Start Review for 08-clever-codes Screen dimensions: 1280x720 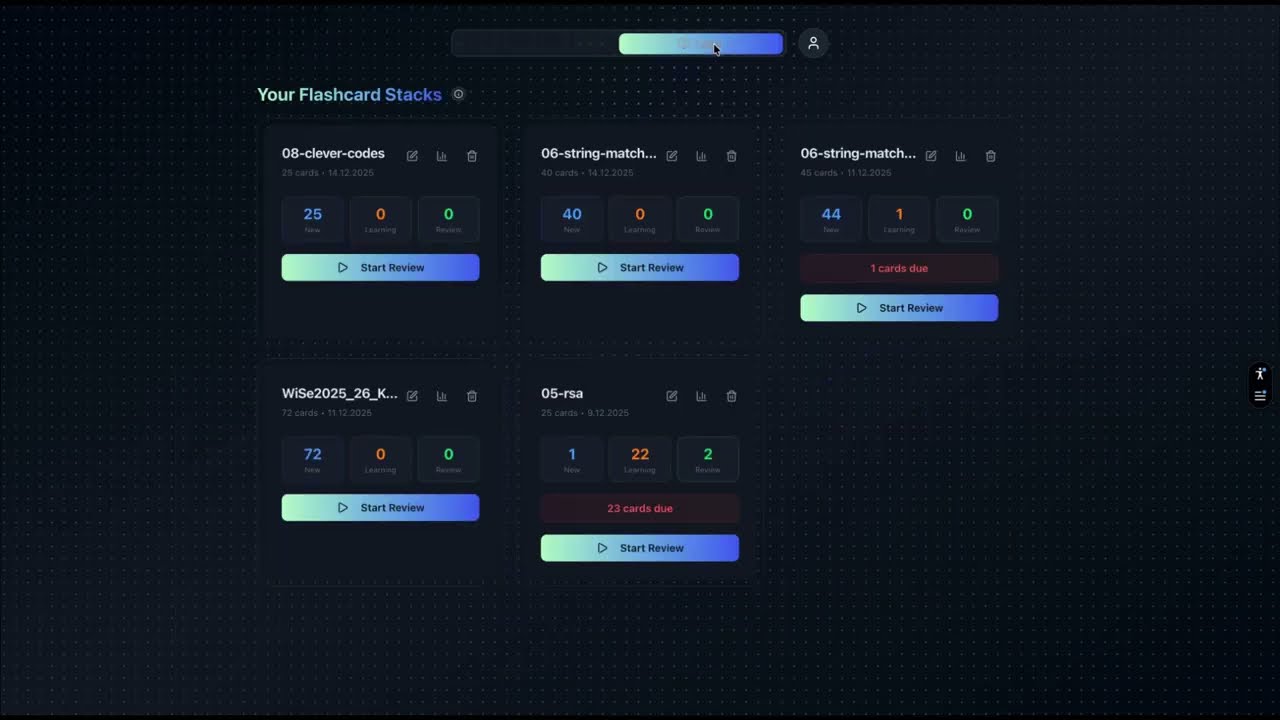(380, 267)
